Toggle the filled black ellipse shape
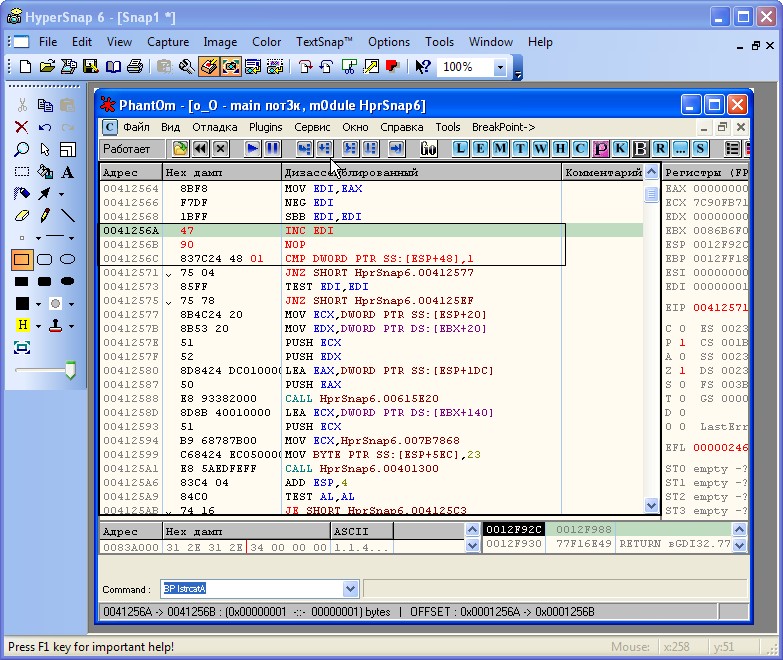The width and height of the screenshot is (783, 660). 67,282
